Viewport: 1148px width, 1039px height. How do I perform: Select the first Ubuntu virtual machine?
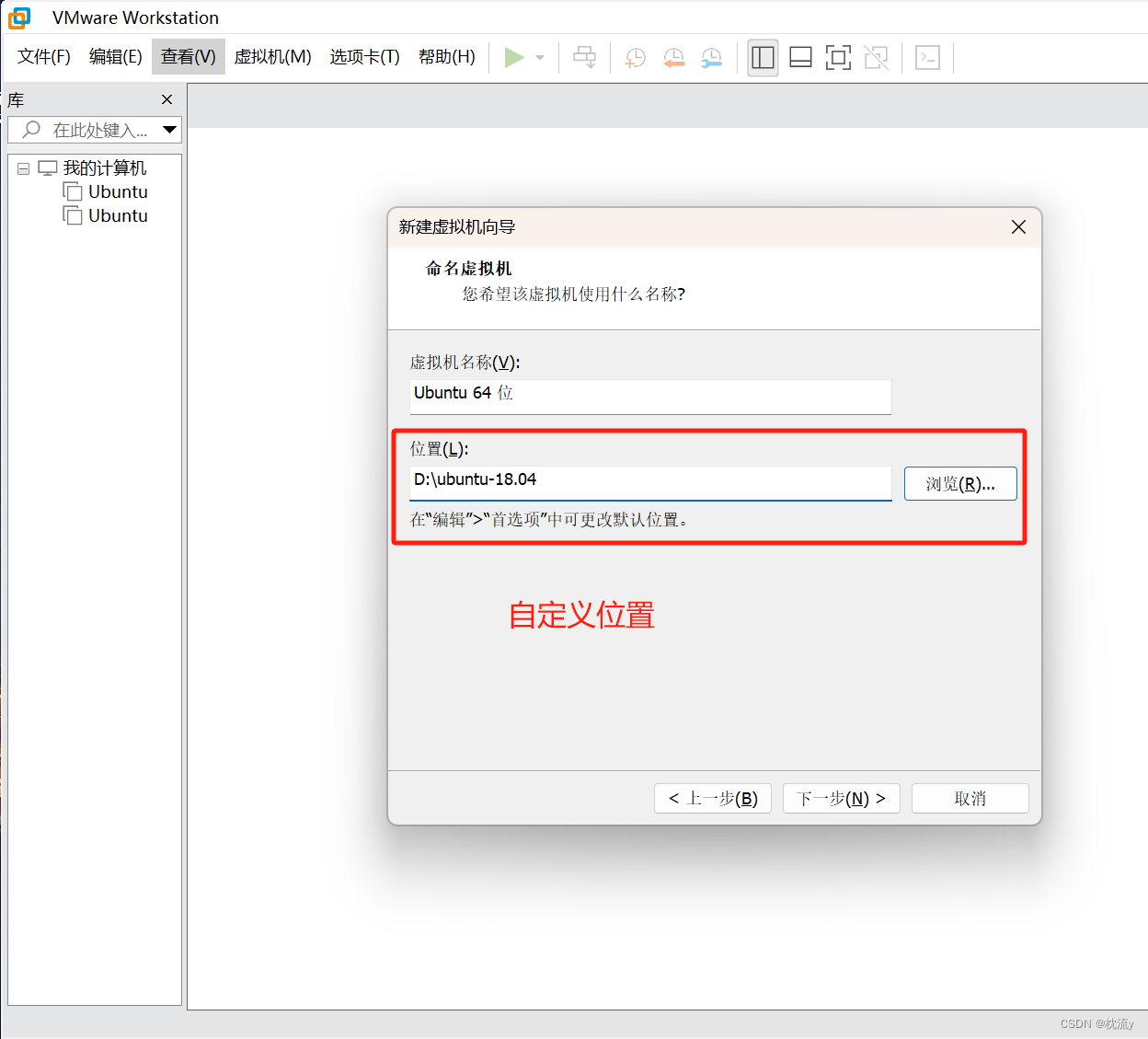coord(118,191)
